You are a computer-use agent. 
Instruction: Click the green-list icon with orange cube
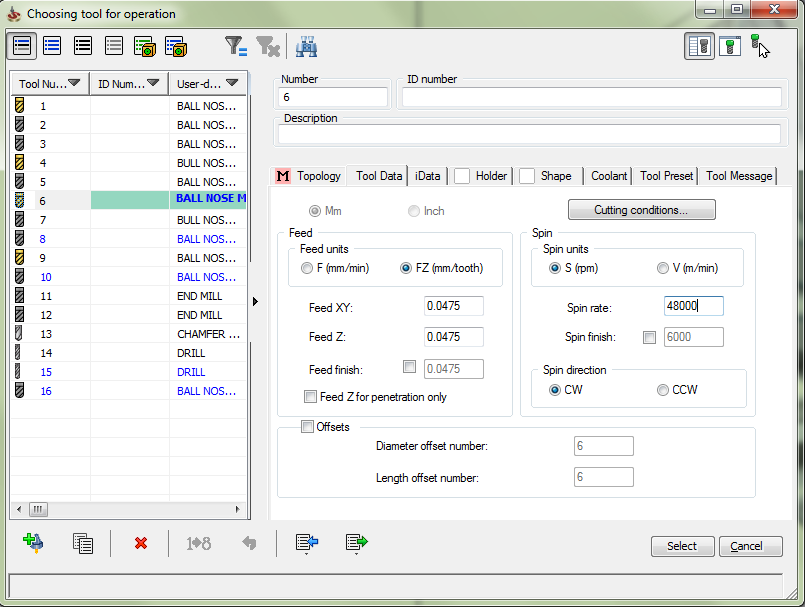(x=145, y=46)
